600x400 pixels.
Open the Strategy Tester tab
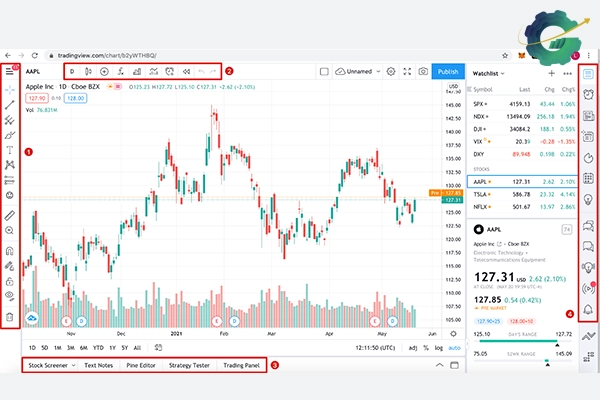pyautogui.click(x=189, y=366)
